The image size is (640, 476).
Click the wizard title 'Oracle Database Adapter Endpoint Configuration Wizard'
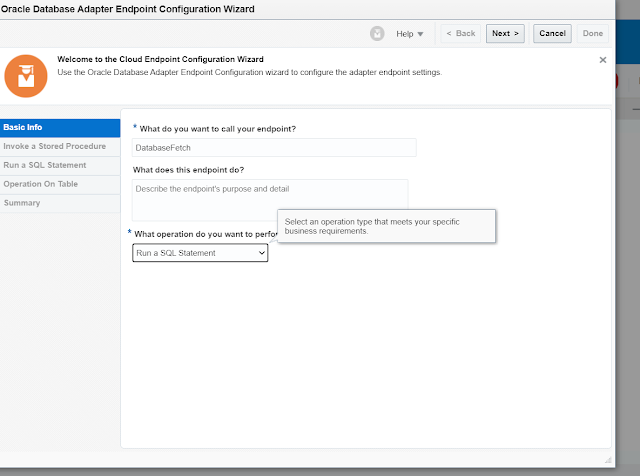127,9
